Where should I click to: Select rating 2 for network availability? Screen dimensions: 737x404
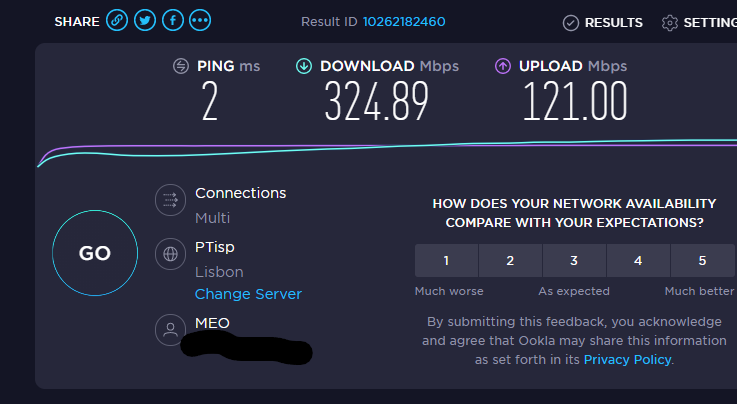pos(510,261)
